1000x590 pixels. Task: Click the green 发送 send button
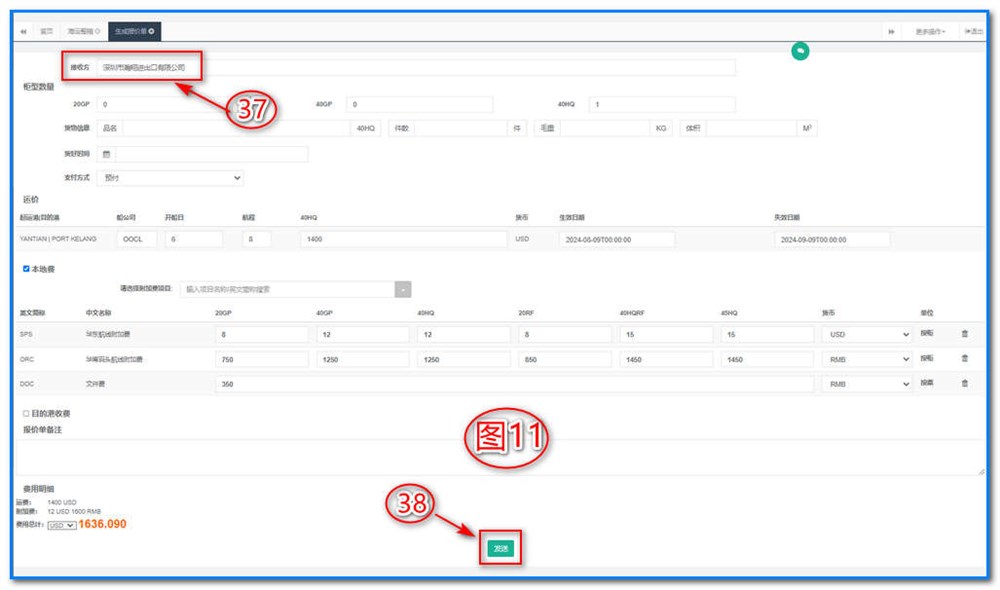pyautogui.click(x=501, y=549)
